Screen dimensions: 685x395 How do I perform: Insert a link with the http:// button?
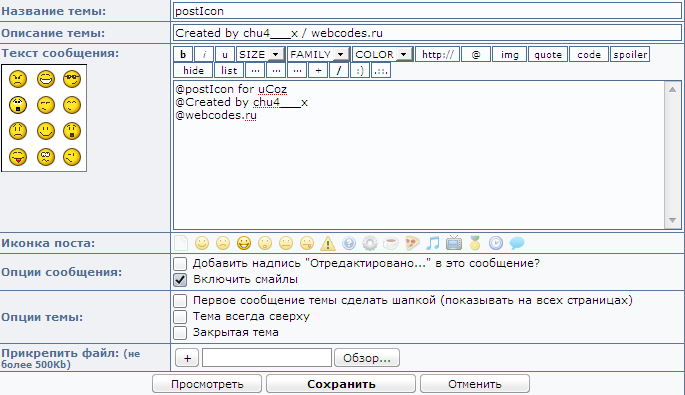coord(437,55)
